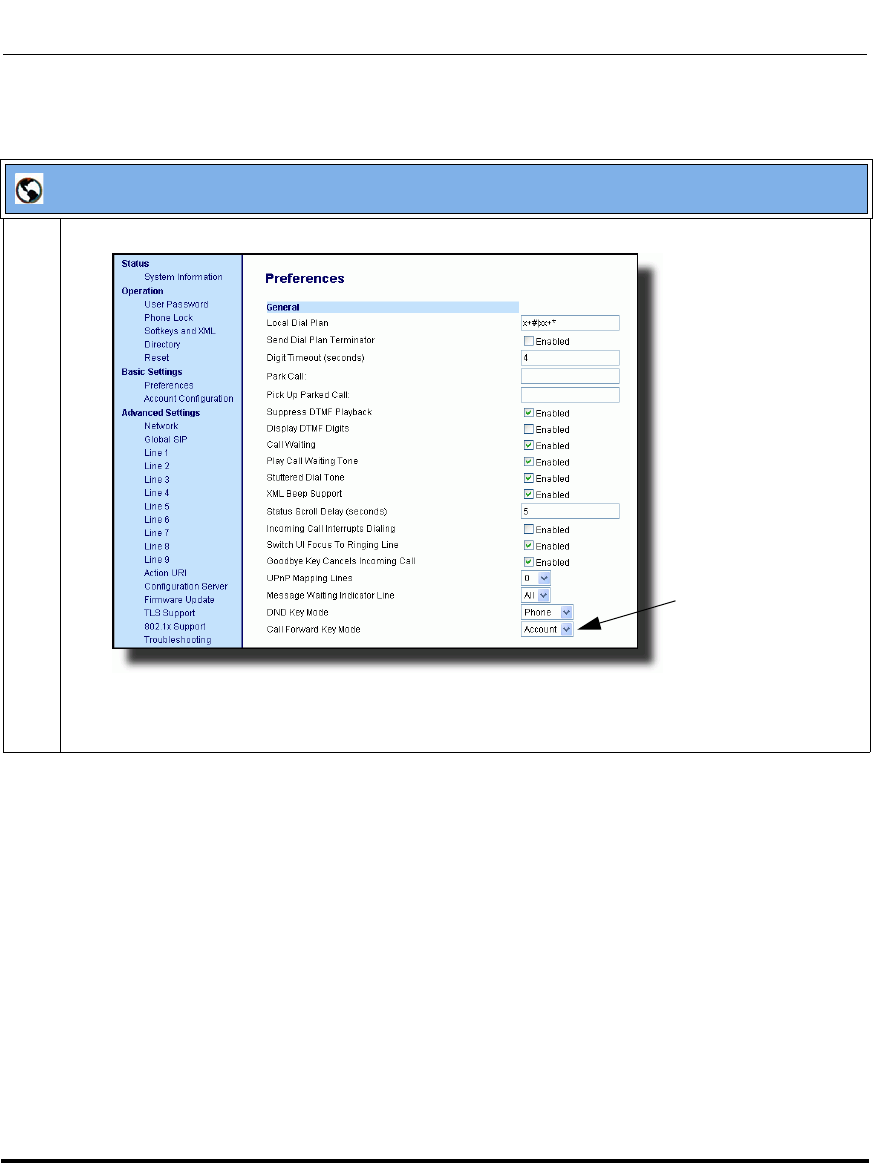
Task: Open Line 9 settings
Action: pos(157,560)
